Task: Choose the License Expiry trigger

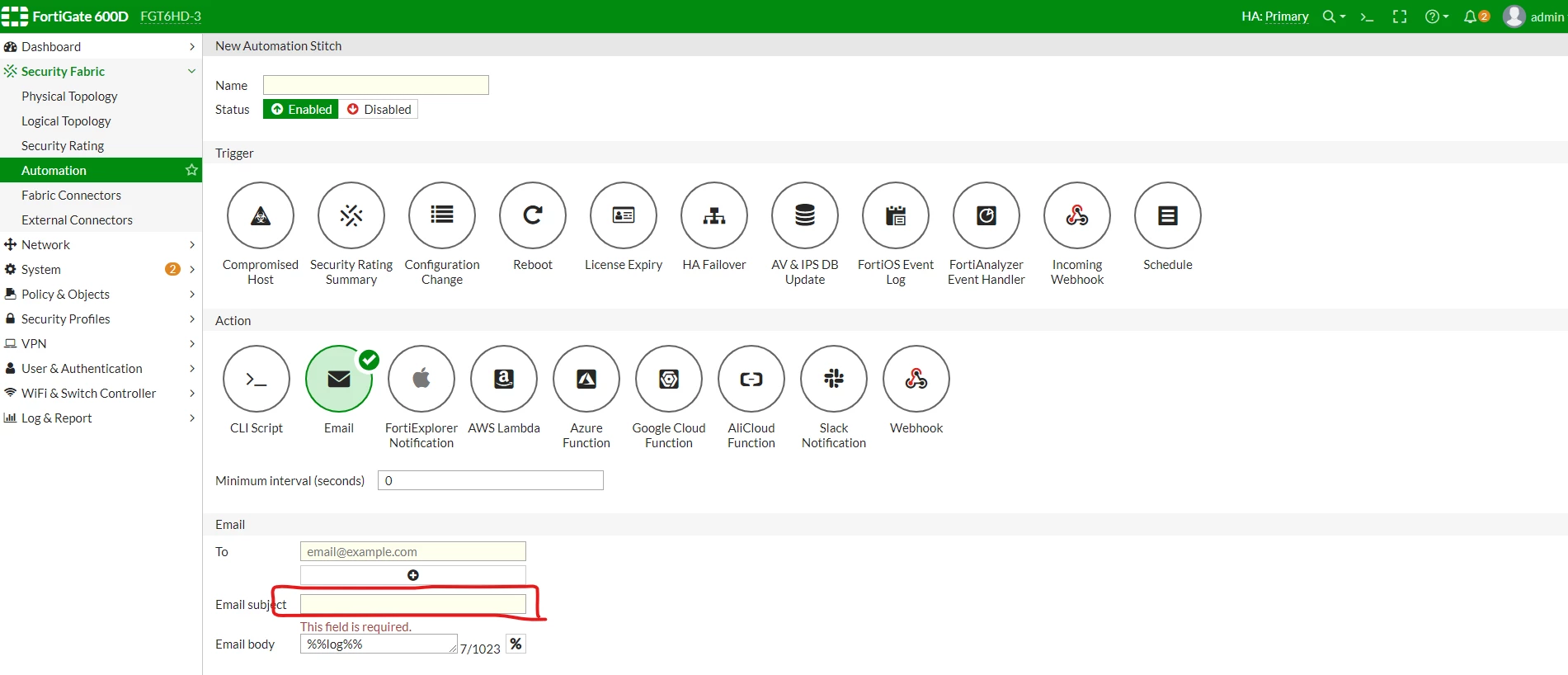Action: [x=624, y=215]
